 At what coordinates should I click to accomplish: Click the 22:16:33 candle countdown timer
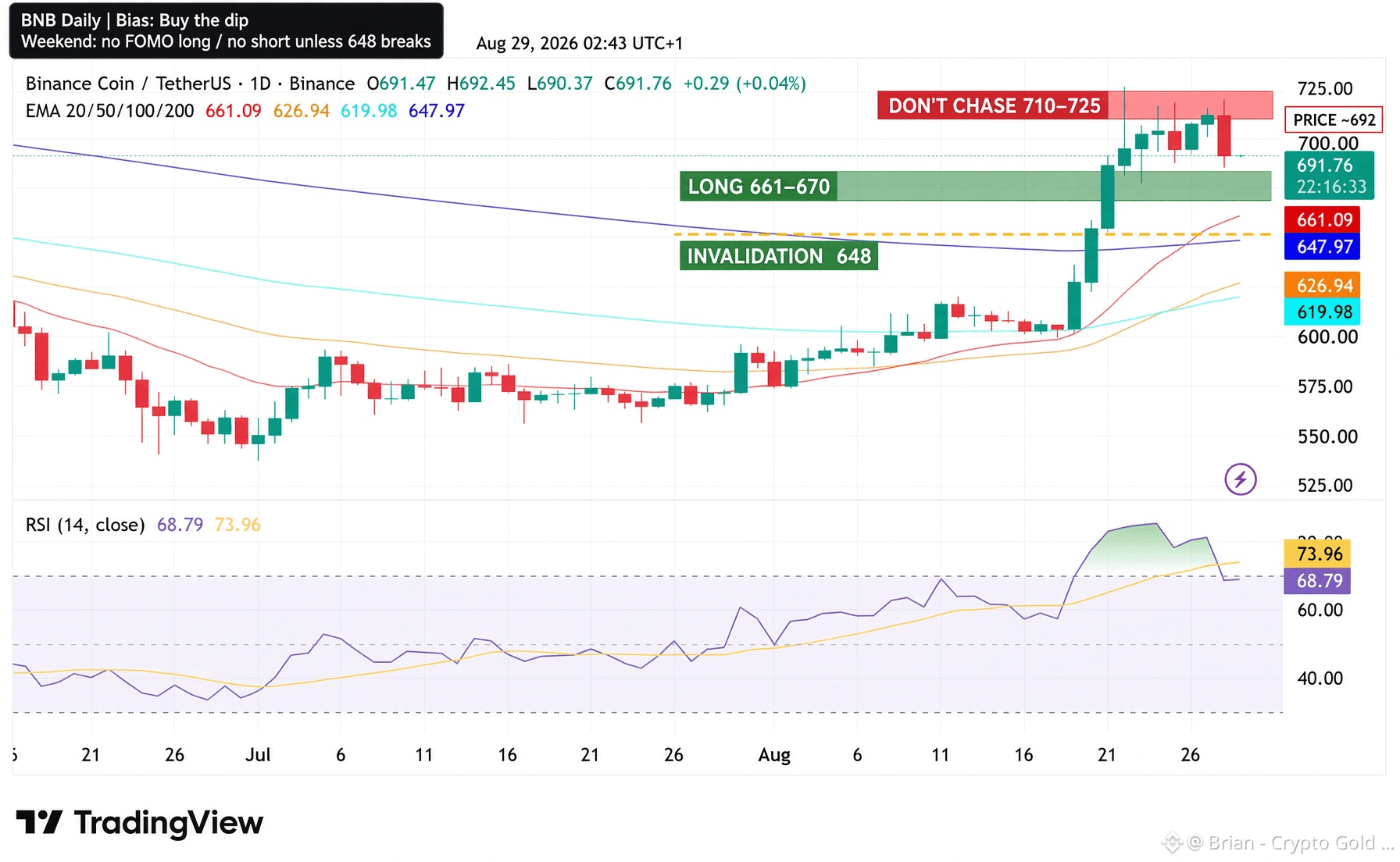tap(1331, 187)
